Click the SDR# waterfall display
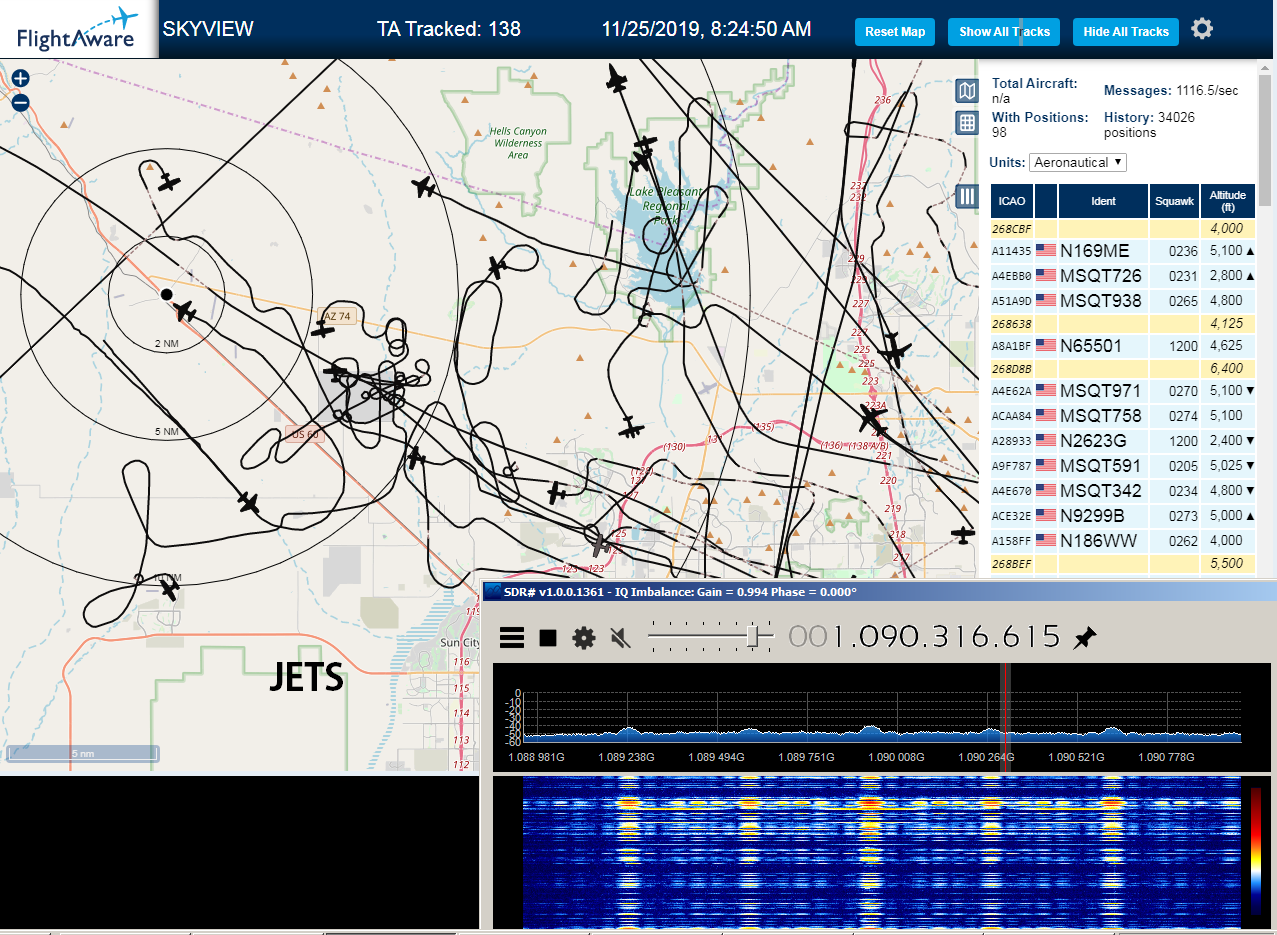Screen dimensions: 1277x935 (880, 851)
